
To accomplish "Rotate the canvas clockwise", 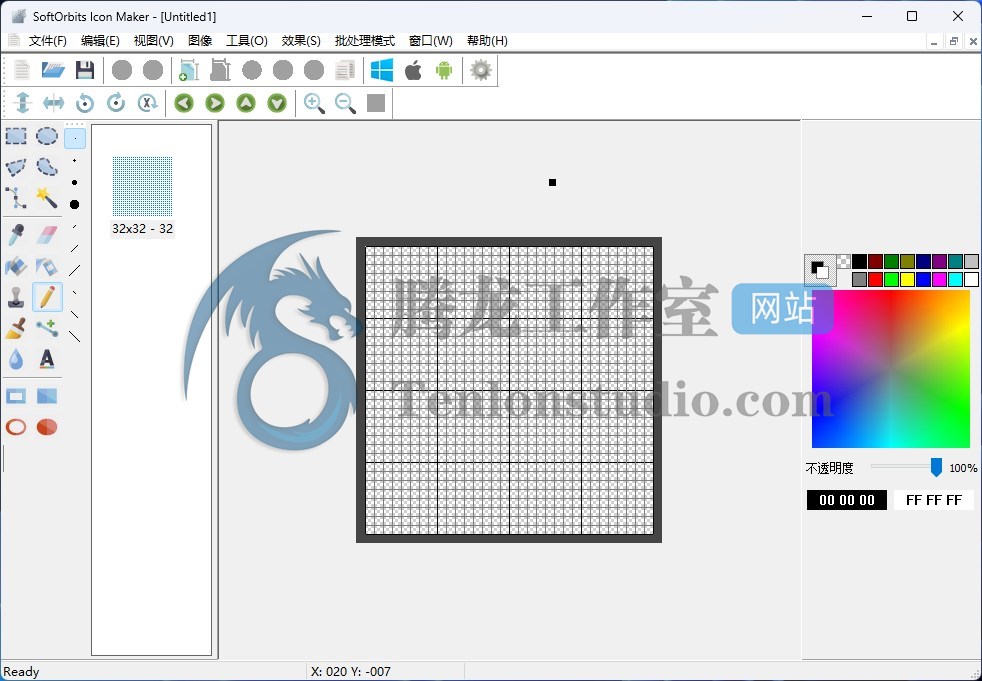I will coord(116,102).
